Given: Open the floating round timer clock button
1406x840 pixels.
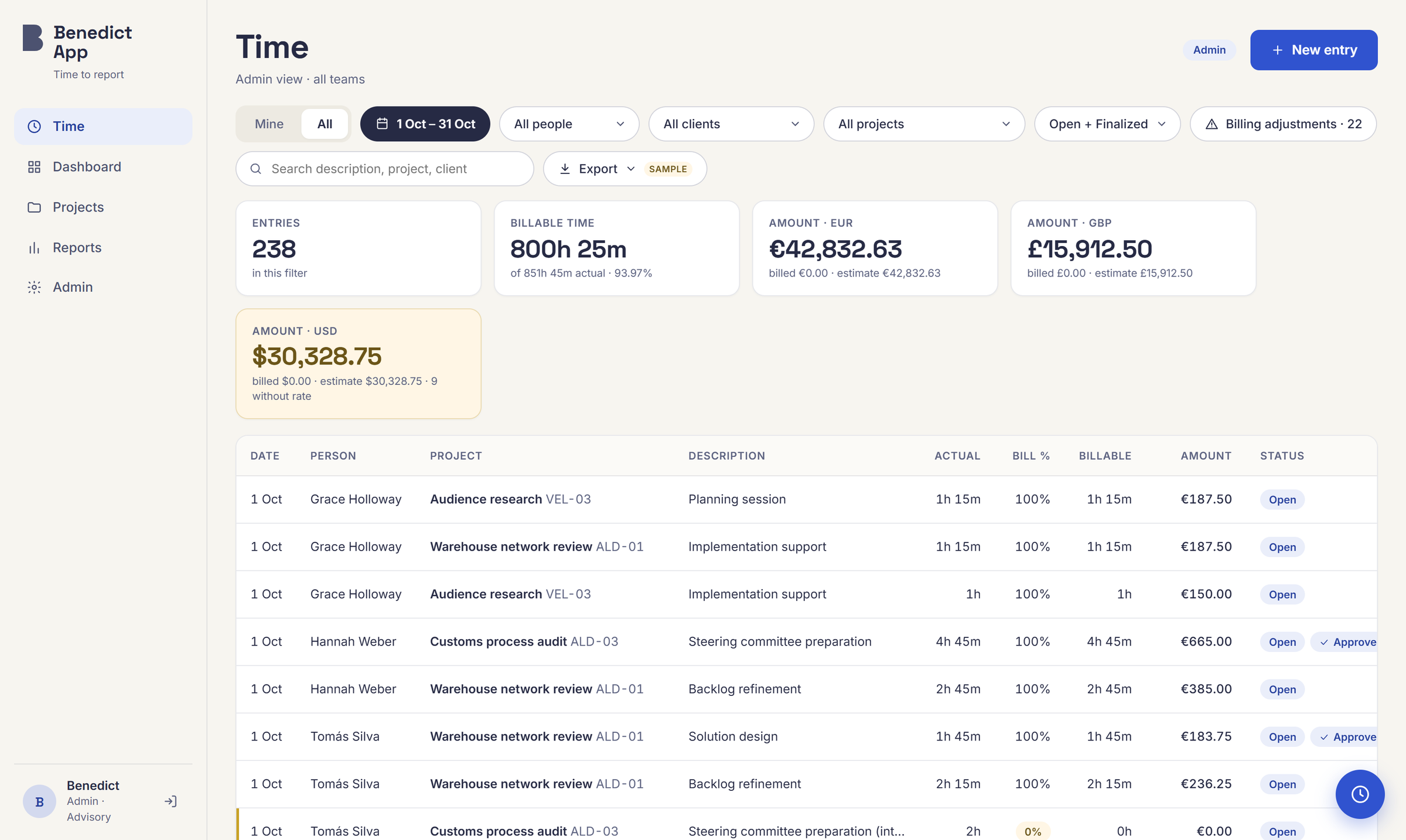Looking at the screenshot, I should tap(1360, 794).
